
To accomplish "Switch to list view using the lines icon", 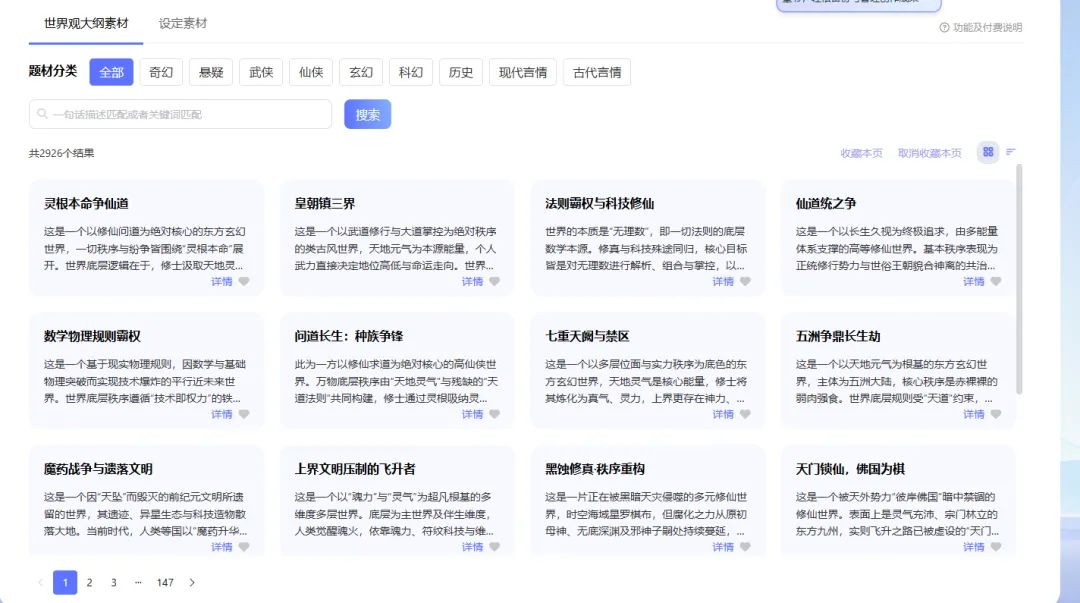I will click(x=1010, y=152).
